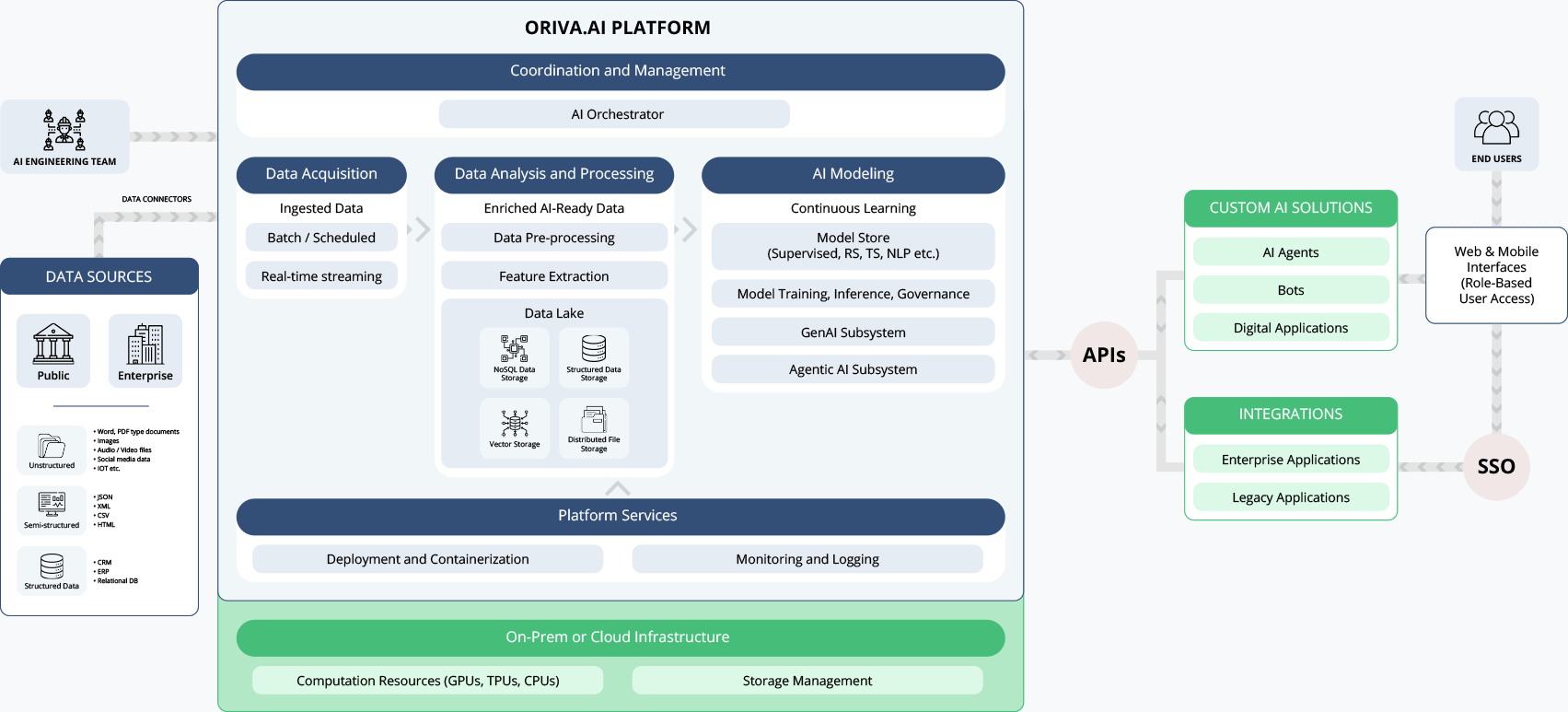Click the AI Agents box
The width and height of the screenshot is (1568, 712).
coord(1291,252)
